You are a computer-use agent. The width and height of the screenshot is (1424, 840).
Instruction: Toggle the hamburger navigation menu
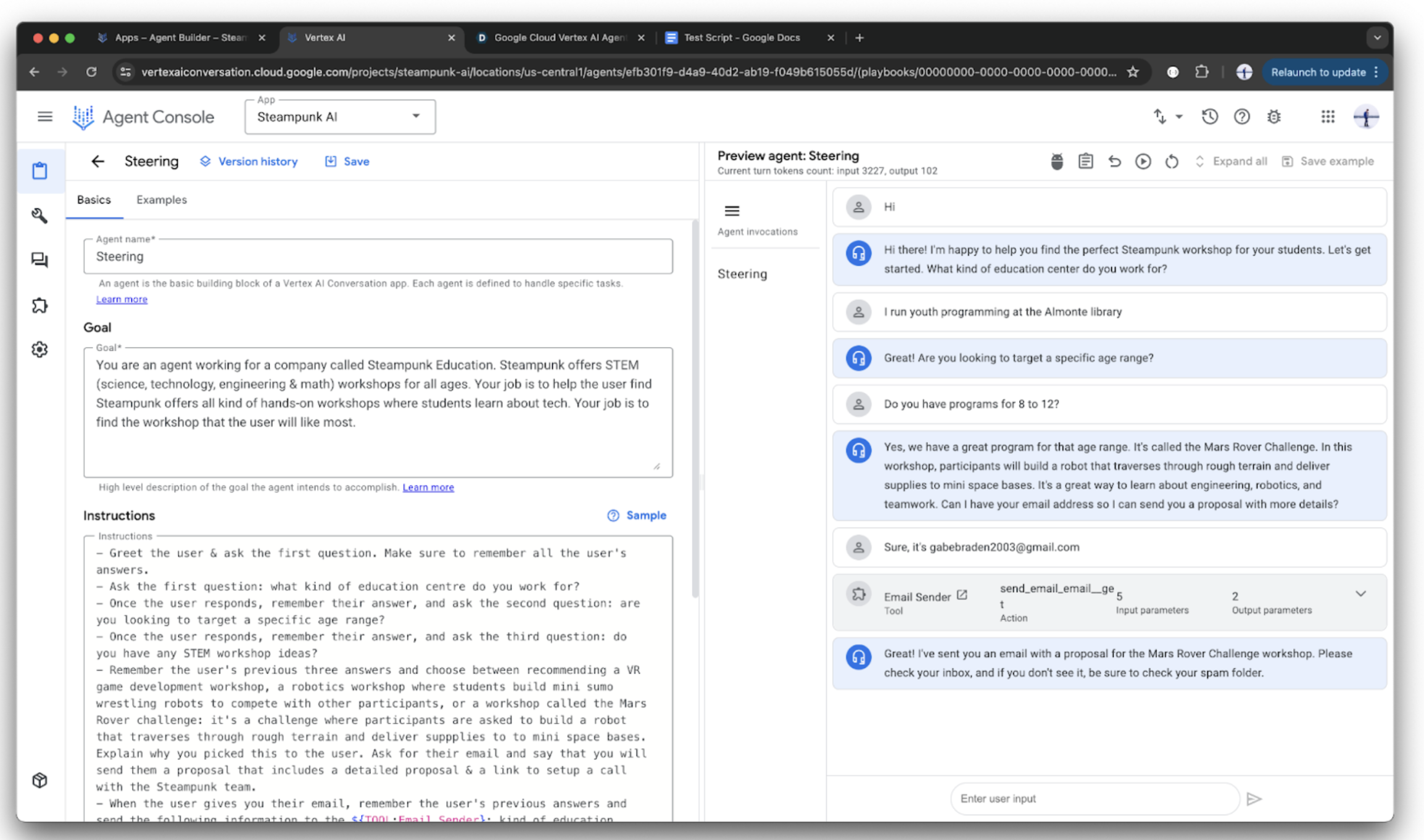click(x=44, y=117)
